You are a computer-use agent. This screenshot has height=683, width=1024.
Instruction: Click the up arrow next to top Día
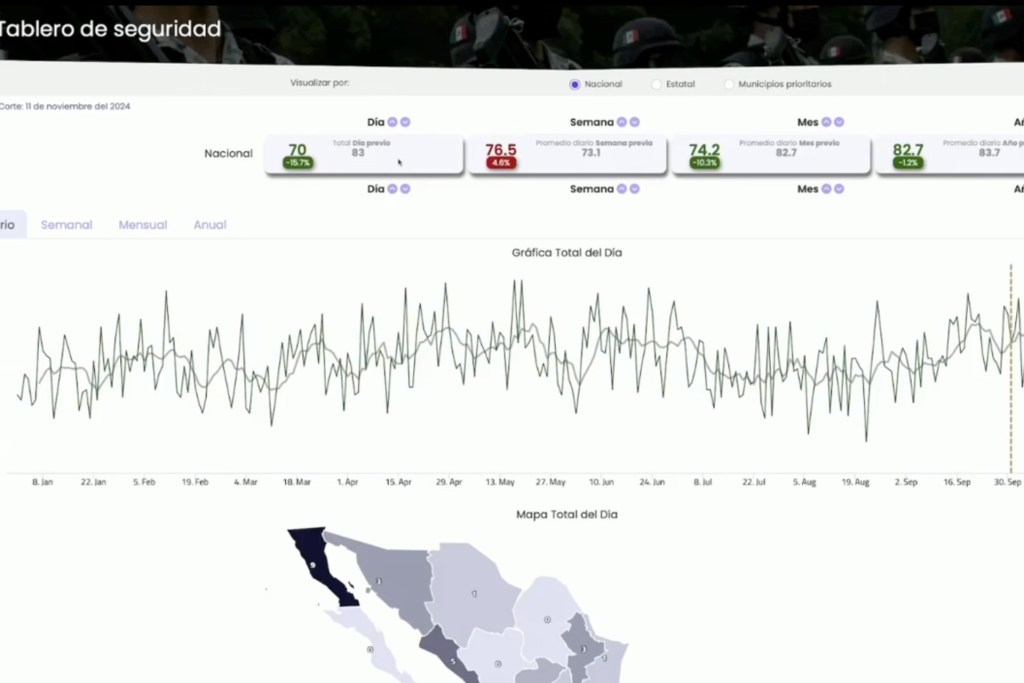click(x=392, y=122)
